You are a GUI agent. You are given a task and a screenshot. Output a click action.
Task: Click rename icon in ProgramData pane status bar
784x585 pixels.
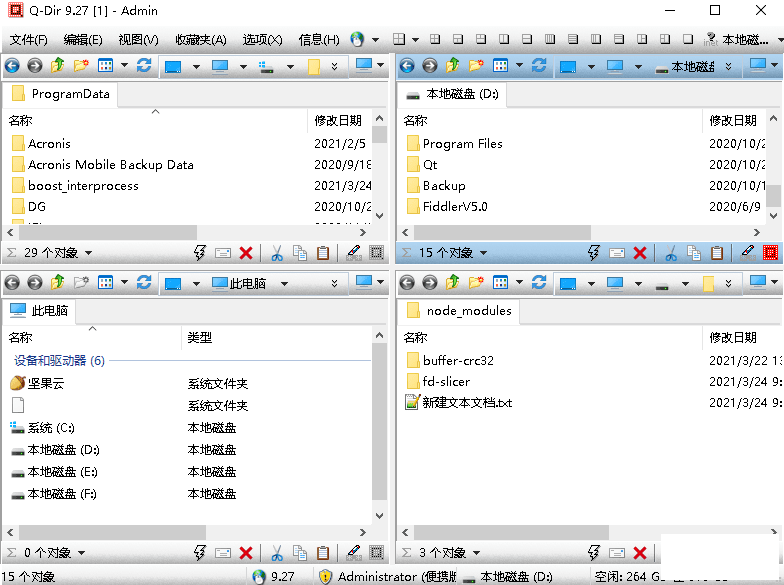coord(222,254)
